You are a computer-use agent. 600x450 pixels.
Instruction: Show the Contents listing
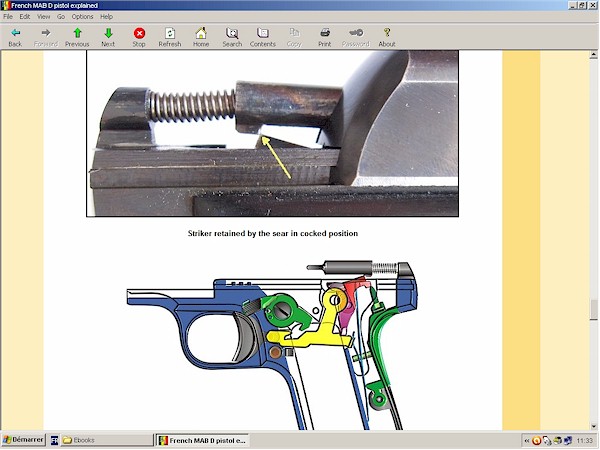tap(263, 38)
